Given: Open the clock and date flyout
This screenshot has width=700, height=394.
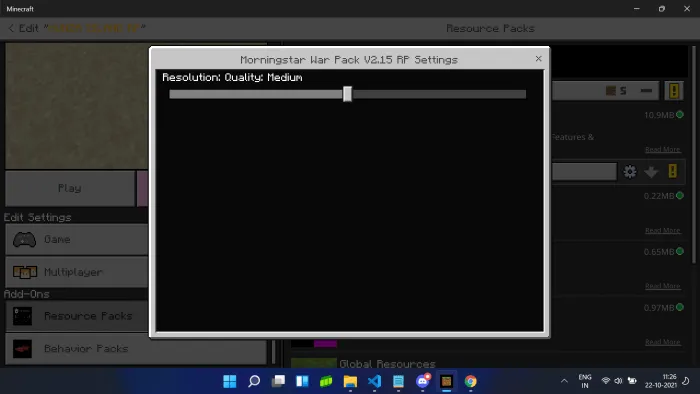Looking at the screenshot, I should (661, 381).
